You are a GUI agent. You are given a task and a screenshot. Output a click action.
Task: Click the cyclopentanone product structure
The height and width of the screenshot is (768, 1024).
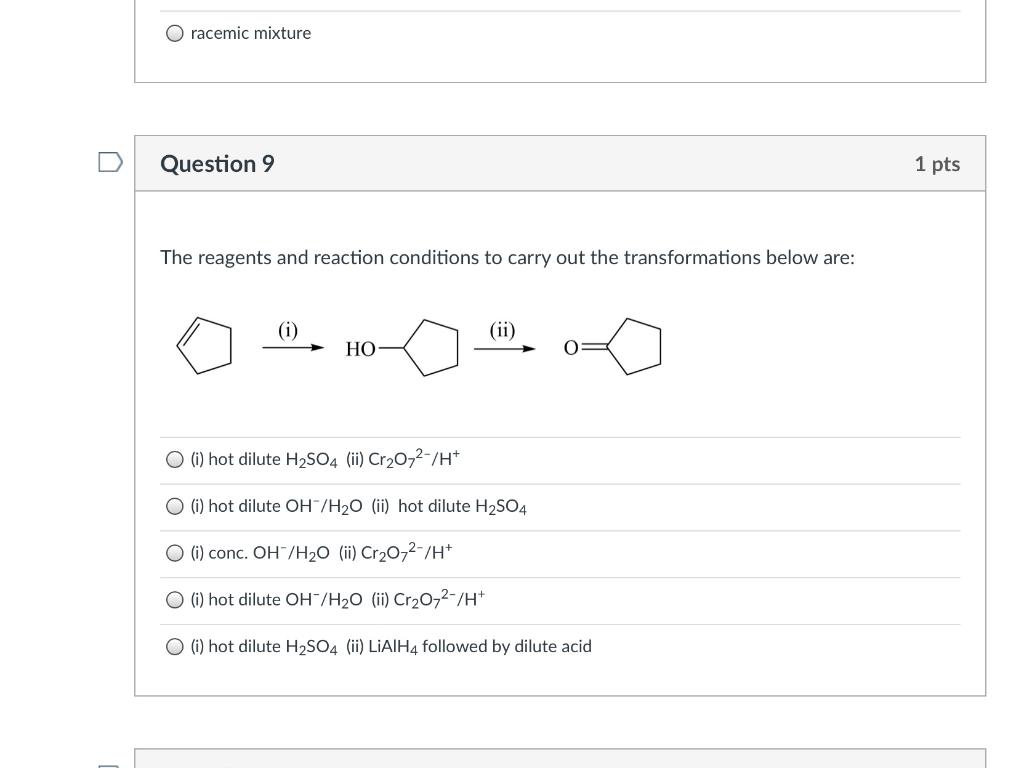point(614,347)
